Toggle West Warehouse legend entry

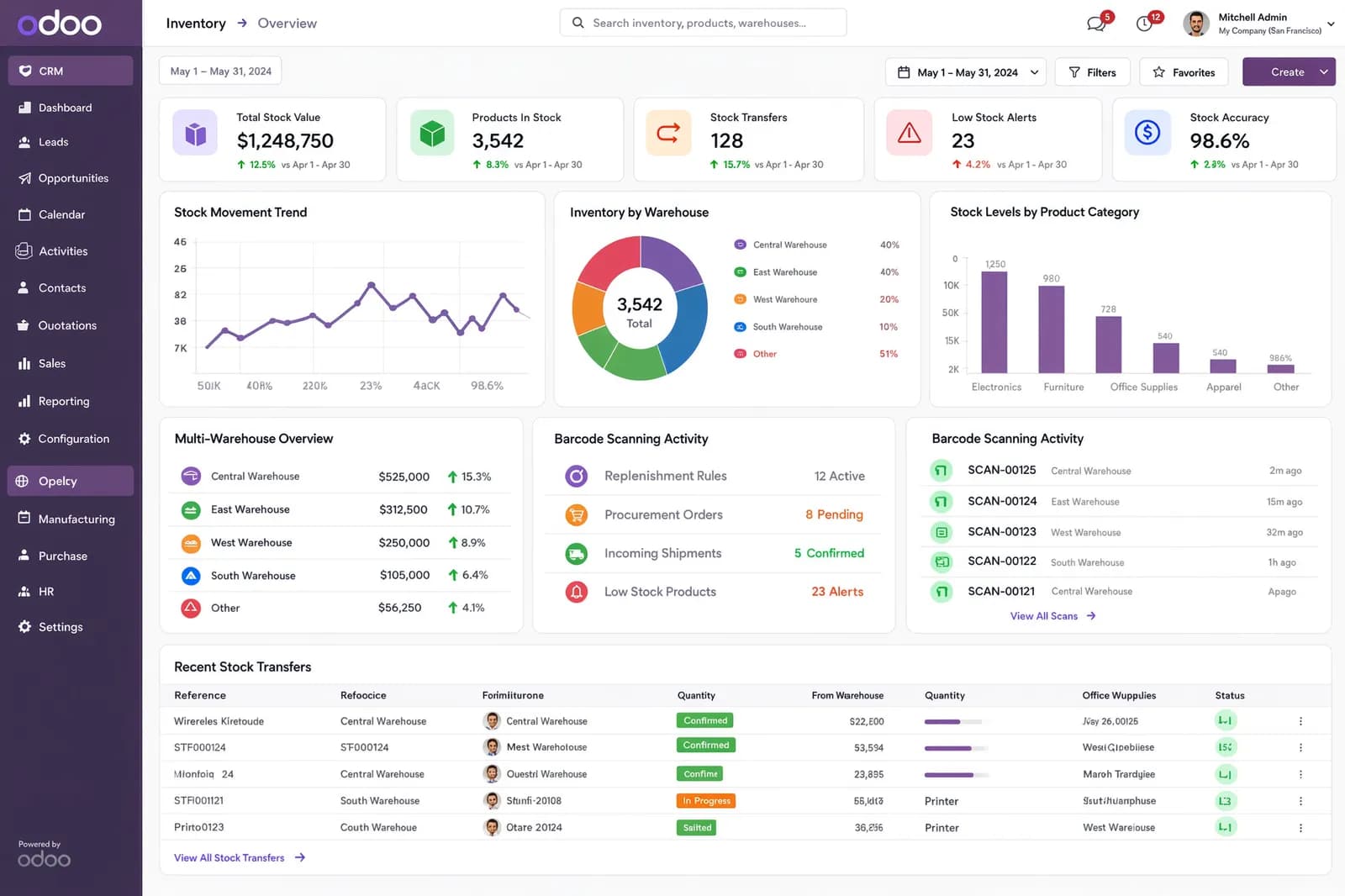pos(775,299)
